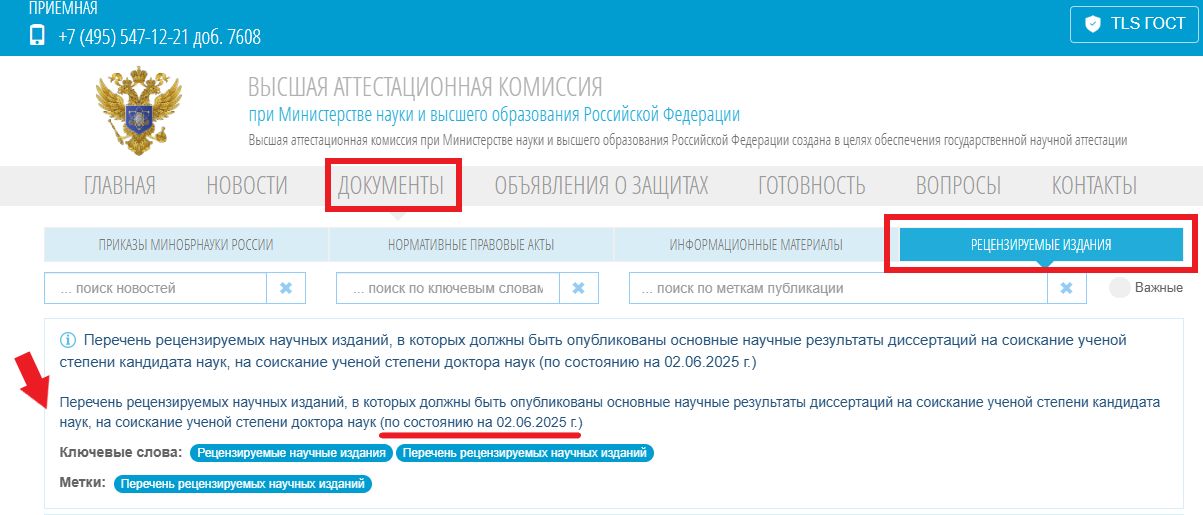Switch to ИНФОРМАЦИОННЫЕ МАТЕРИАЛЫ tab

[756, 244]
